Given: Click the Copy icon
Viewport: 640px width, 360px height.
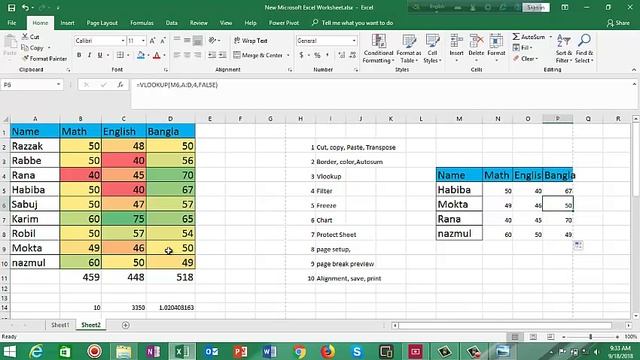Looking at the screenshot, I should coord(25,48).
